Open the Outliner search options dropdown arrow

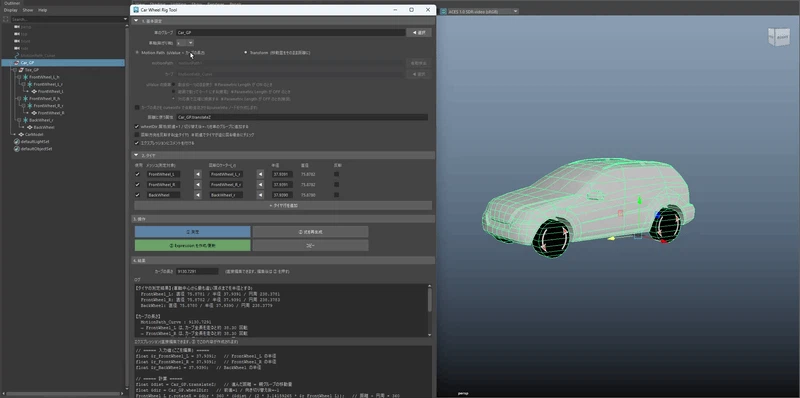(125, 19)
